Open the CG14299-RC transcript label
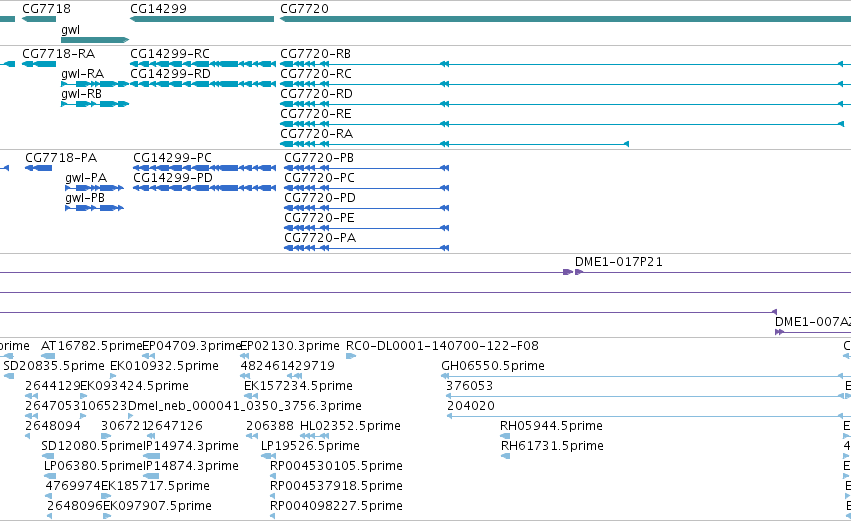The width and height of the screenshot is (851, 521). tap(169, 54)
